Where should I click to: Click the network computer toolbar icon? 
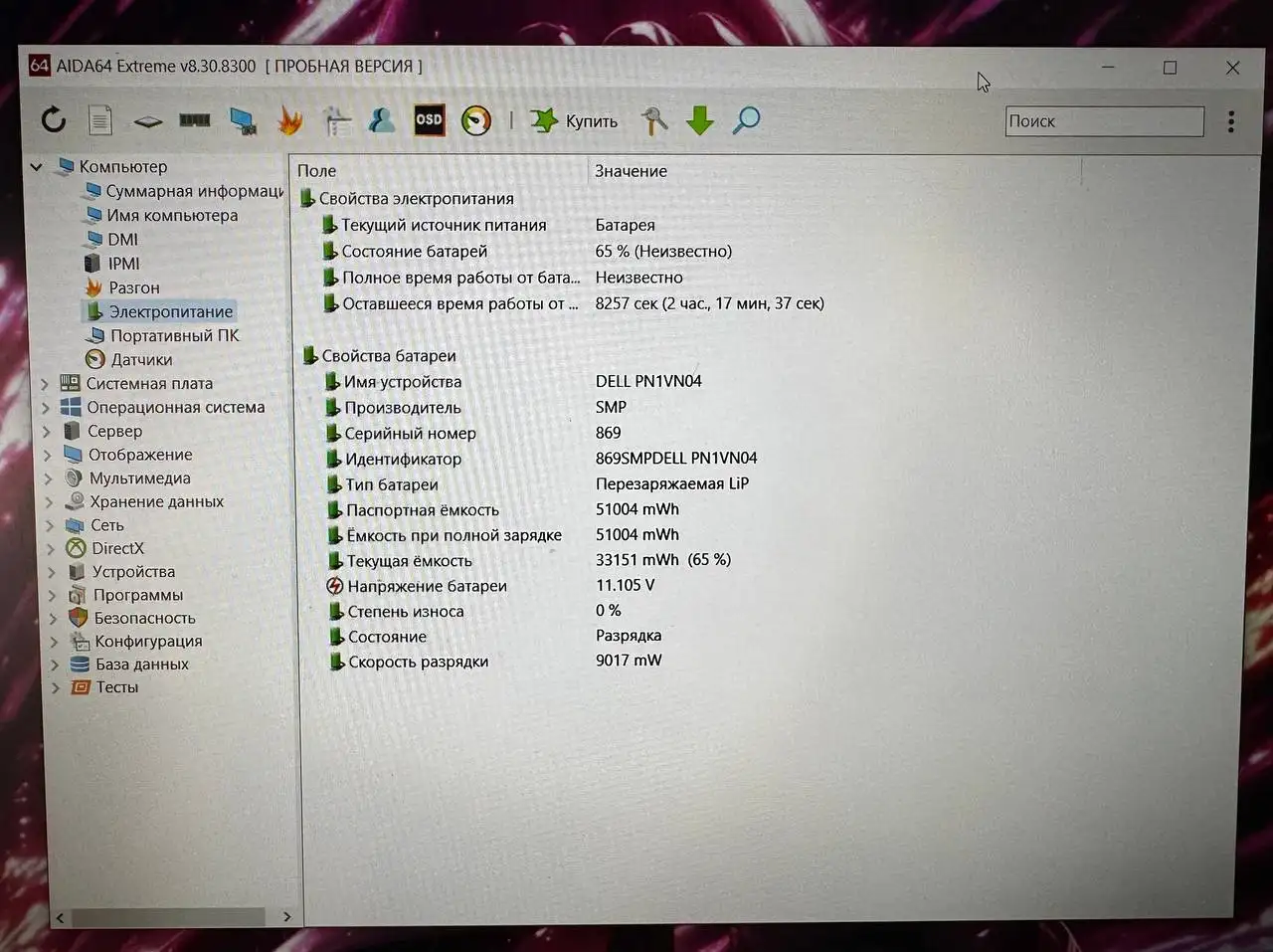point(243,120)
